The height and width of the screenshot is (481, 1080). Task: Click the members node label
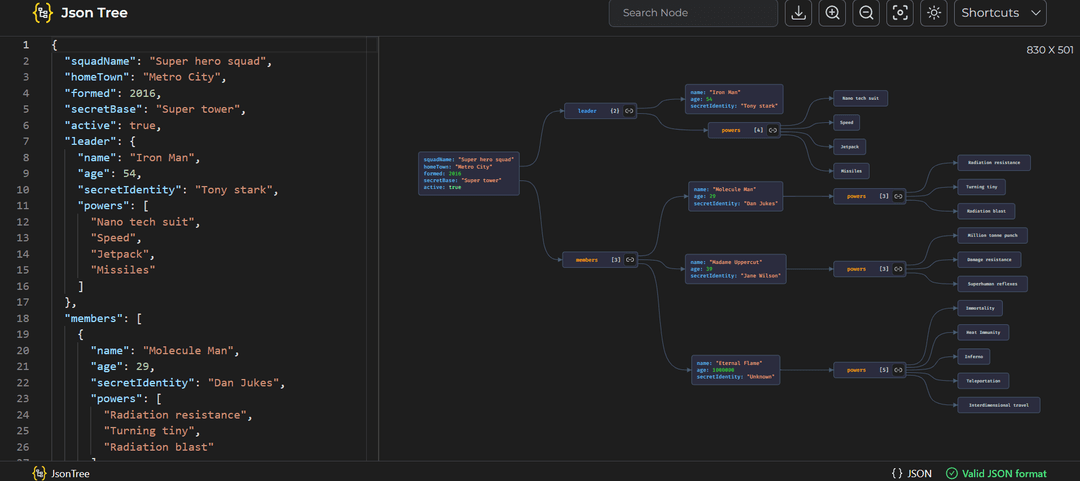(x=587, y=260)
